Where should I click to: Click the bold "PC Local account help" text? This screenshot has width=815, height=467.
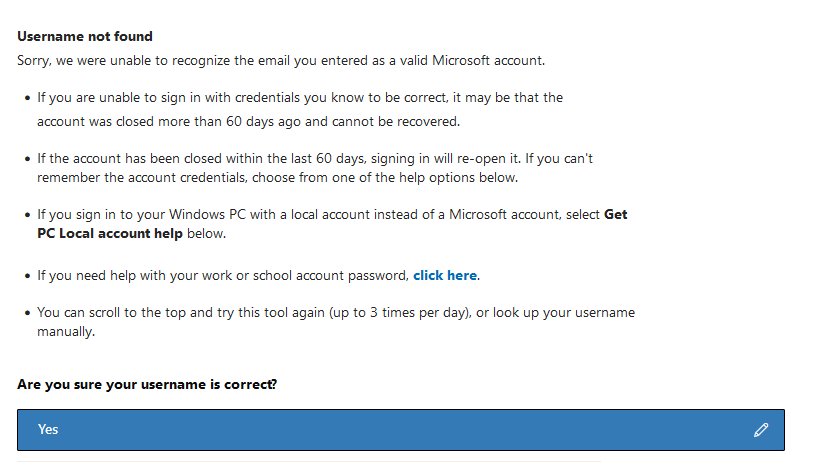(x=110, y=233)
